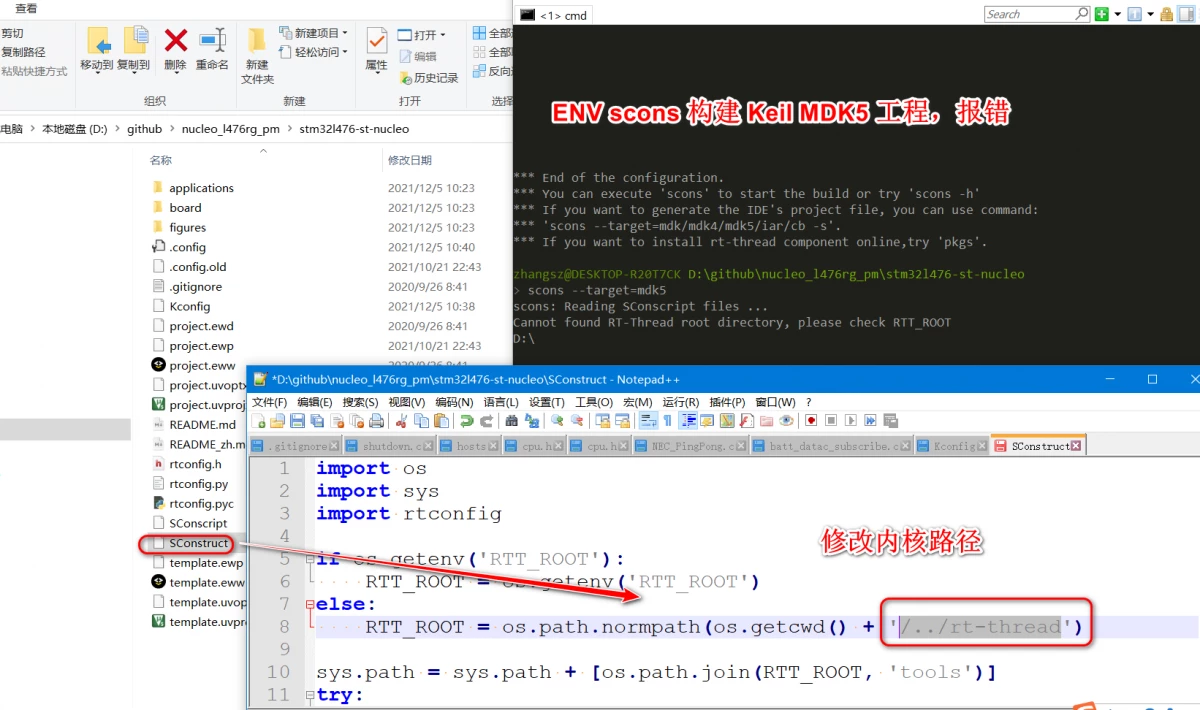Click the Close document icon in Notepad++ toolbar
Screen dimensions: 1200x710
337,421
